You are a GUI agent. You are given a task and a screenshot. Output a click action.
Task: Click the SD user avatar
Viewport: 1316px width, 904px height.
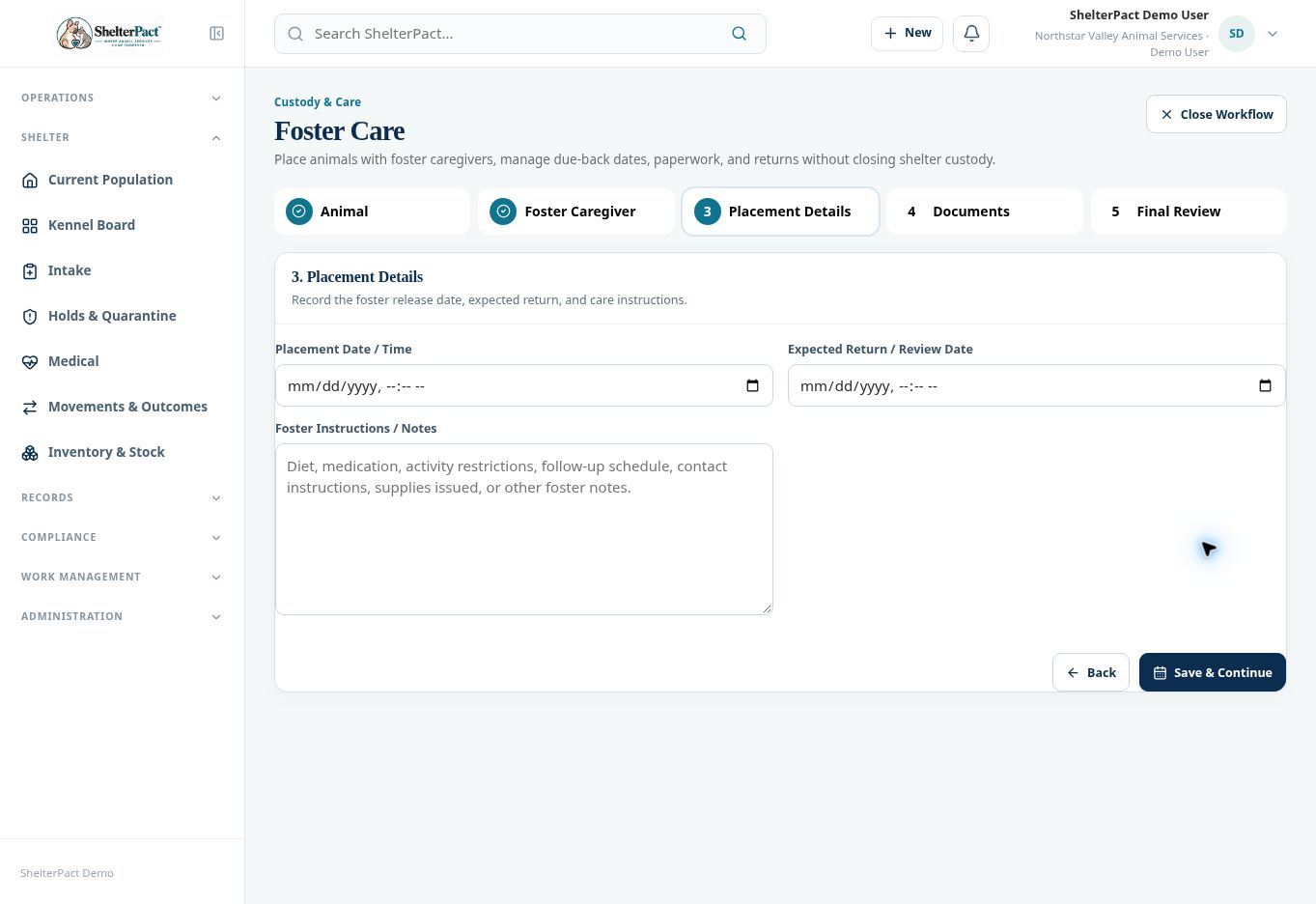tap(1237, 34)
